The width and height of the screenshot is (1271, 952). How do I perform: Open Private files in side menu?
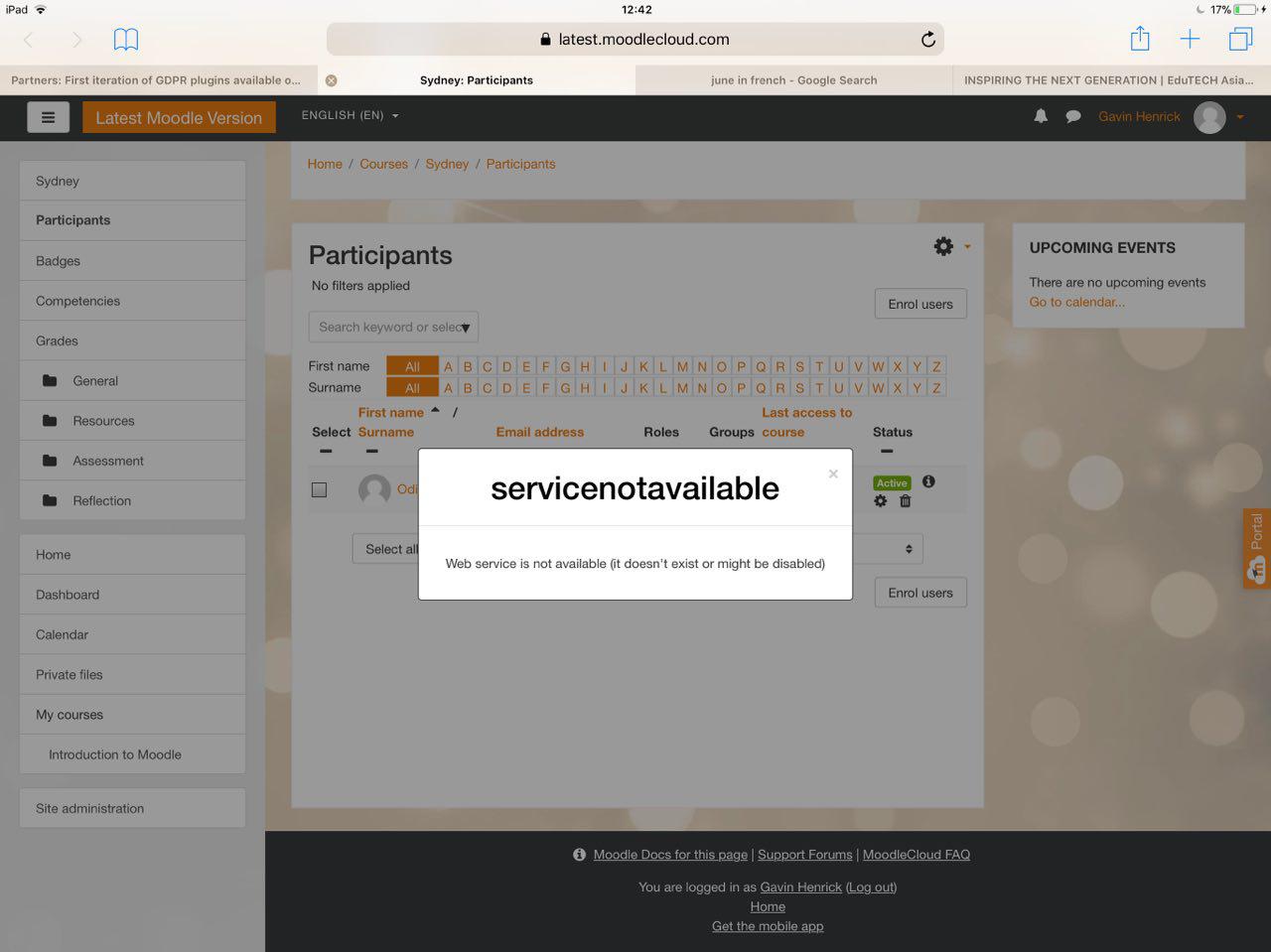(132, 674)
